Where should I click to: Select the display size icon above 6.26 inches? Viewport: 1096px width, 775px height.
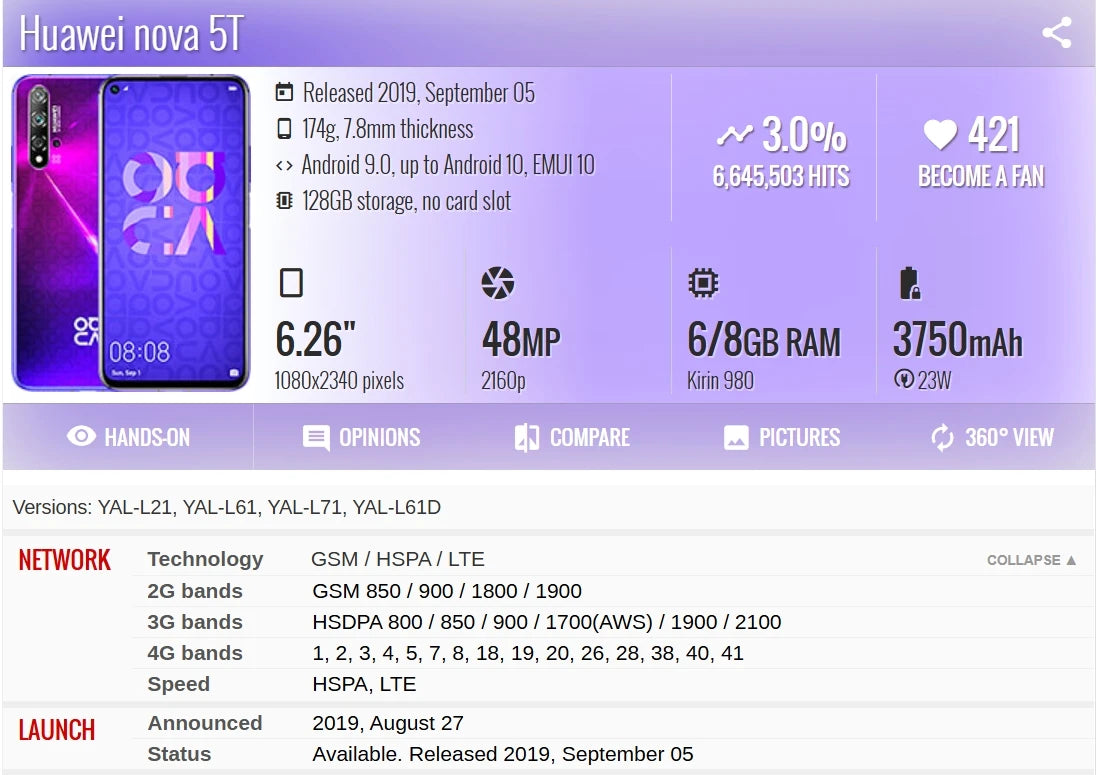(x=290, y=283)
